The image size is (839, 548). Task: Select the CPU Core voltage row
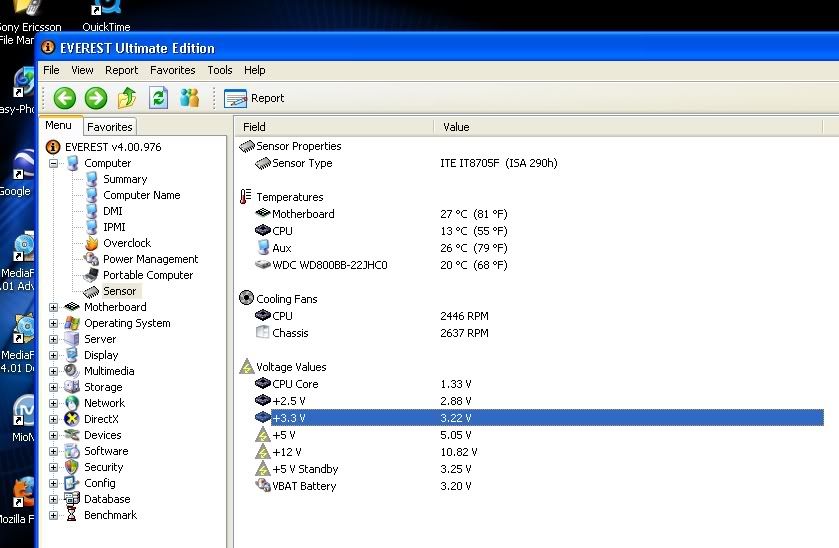(295, 384)
